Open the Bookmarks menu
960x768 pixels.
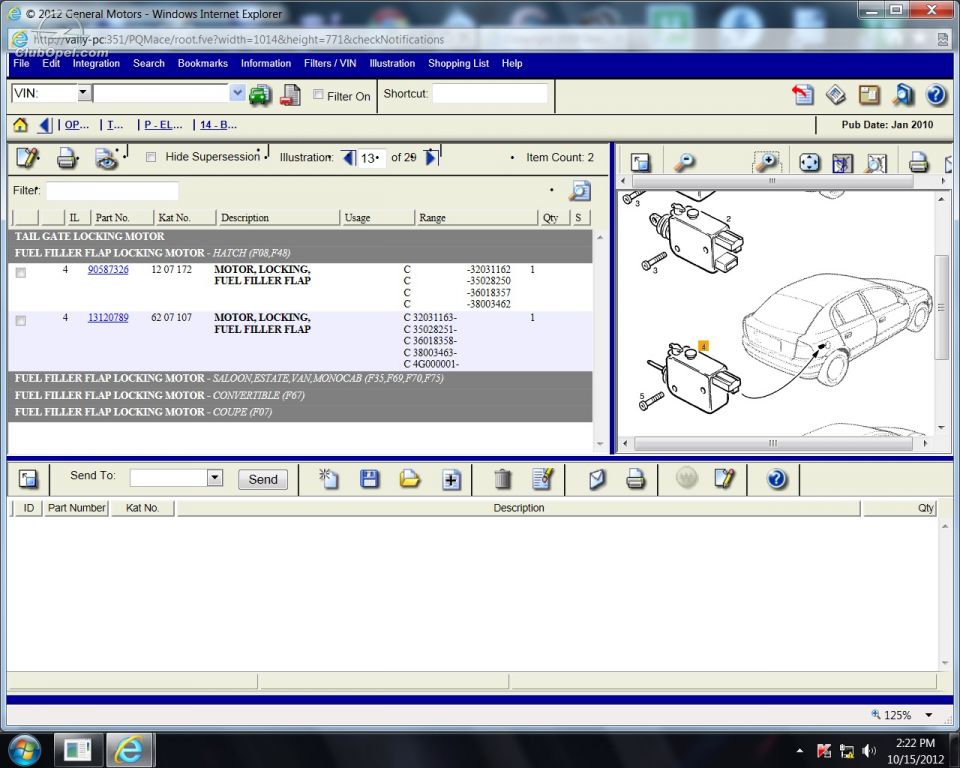[203, 63]
